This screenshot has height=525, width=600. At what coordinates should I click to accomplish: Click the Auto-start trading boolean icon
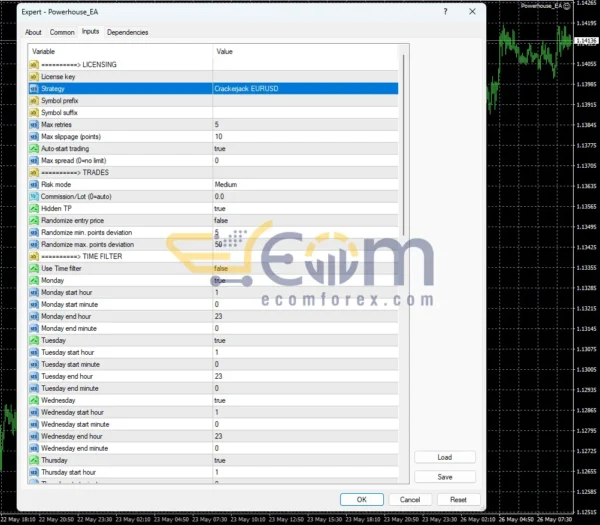[x=34, y=148]
